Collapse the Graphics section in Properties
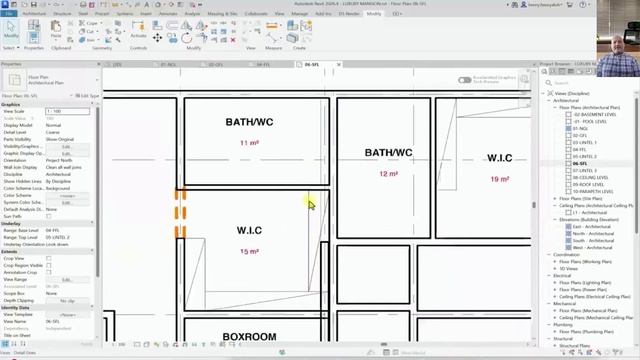The image size is (640, 360). point(92,104)
